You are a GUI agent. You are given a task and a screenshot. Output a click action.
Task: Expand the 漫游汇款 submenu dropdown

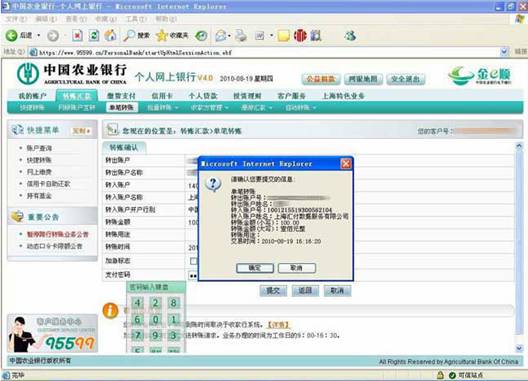click(270, 108)
